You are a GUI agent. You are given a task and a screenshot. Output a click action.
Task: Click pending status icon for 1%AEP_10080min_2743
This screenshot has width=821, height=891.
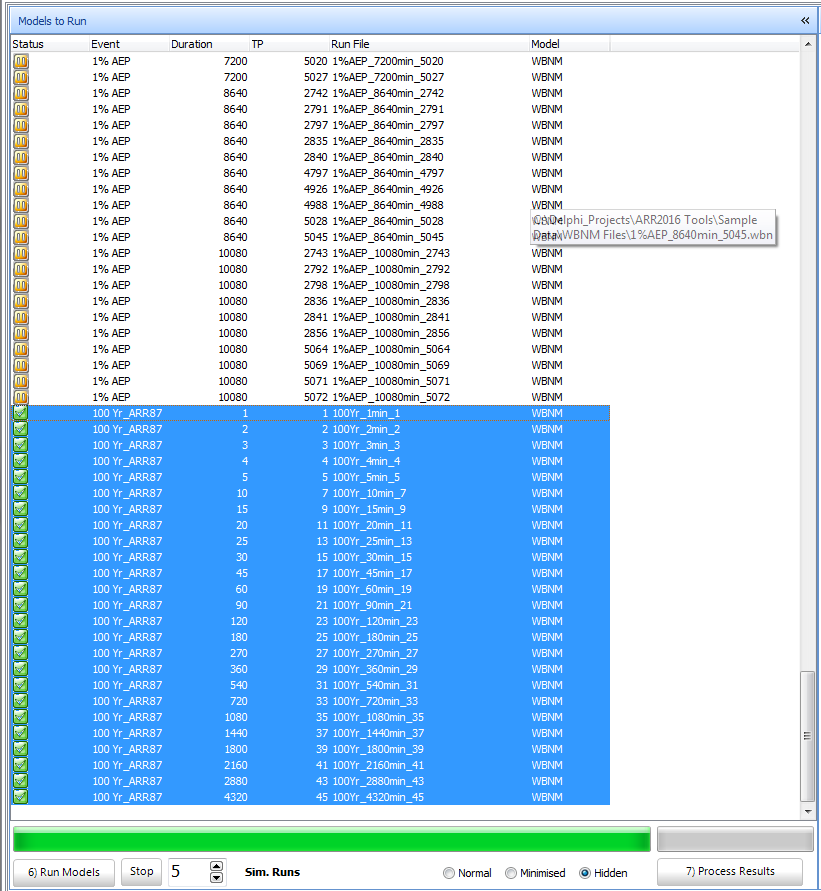20,253
